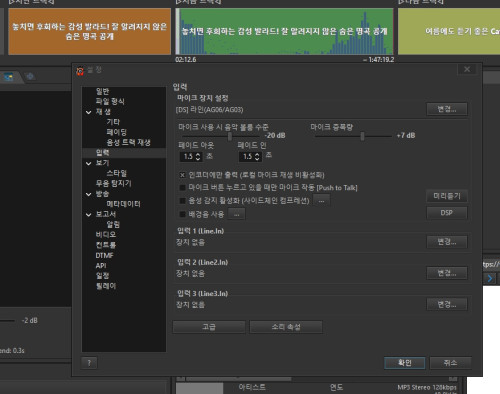Collapse the 보고서 tree section
Screen dimensions: 500x394
(x=89, y=215)
